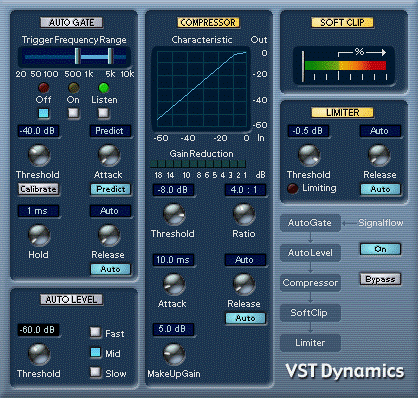Click the Compressor Attack knob
This screenshot has height=398, width=418.
(174, 285)
